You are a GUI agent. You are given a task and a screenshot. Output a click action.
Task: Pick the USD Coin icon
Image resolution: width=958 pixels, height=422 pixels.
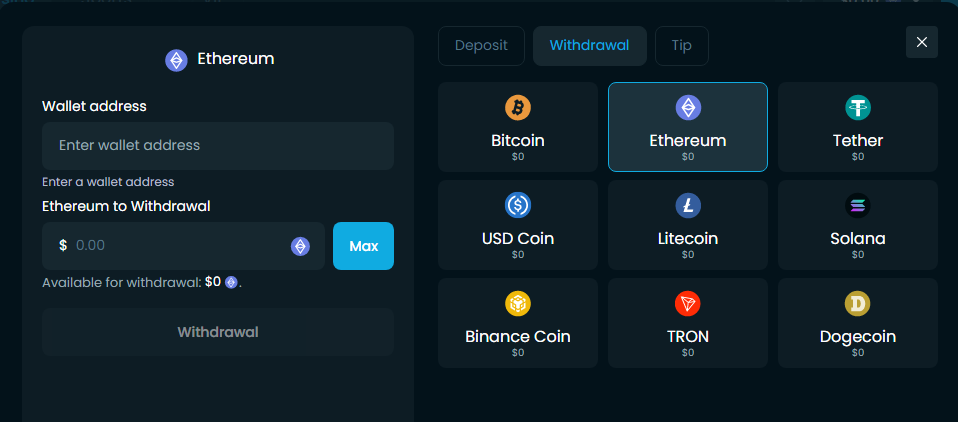point(518,205)
